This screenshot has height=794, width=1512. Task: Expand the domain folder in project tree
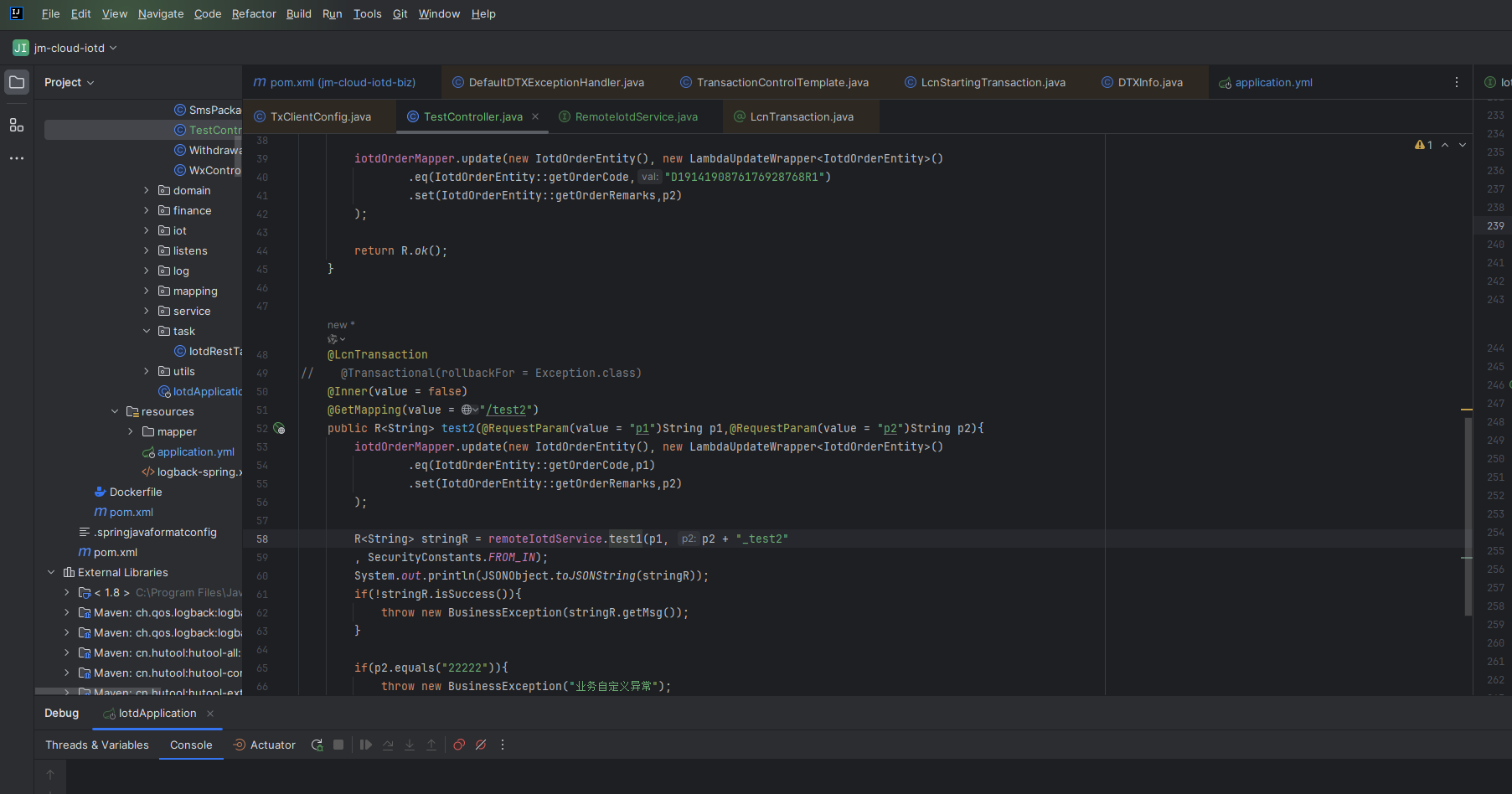[147, 191]
